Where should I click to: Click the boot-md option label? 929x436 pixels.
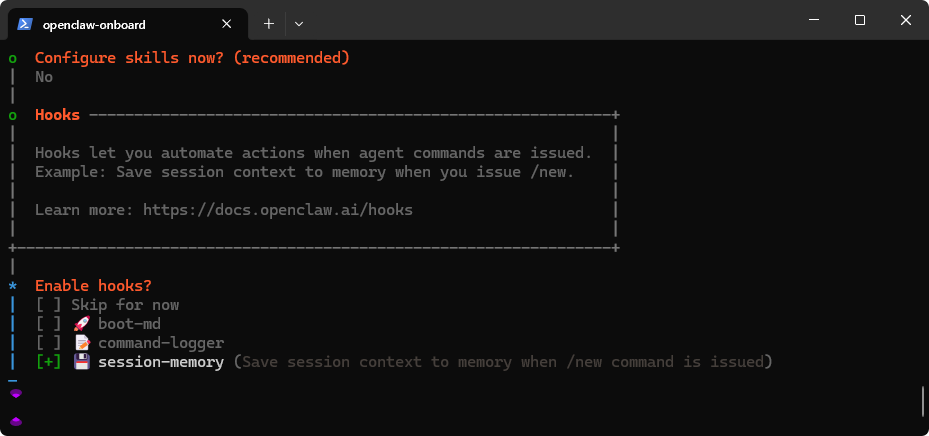pyautogui.click(x=129, y=324)
